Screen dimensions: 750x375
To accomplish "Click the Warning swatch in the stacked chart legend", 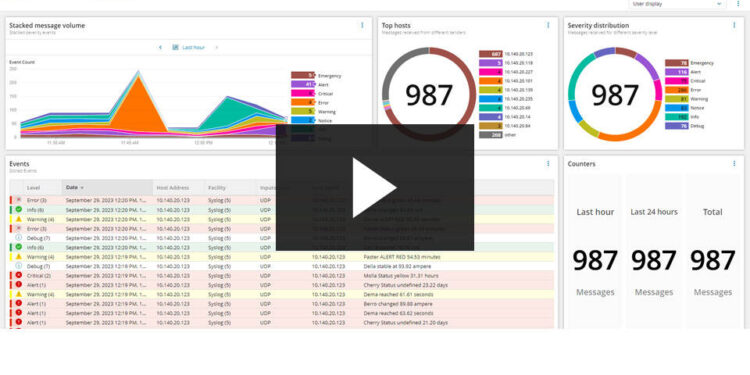I will pos(302,111).
